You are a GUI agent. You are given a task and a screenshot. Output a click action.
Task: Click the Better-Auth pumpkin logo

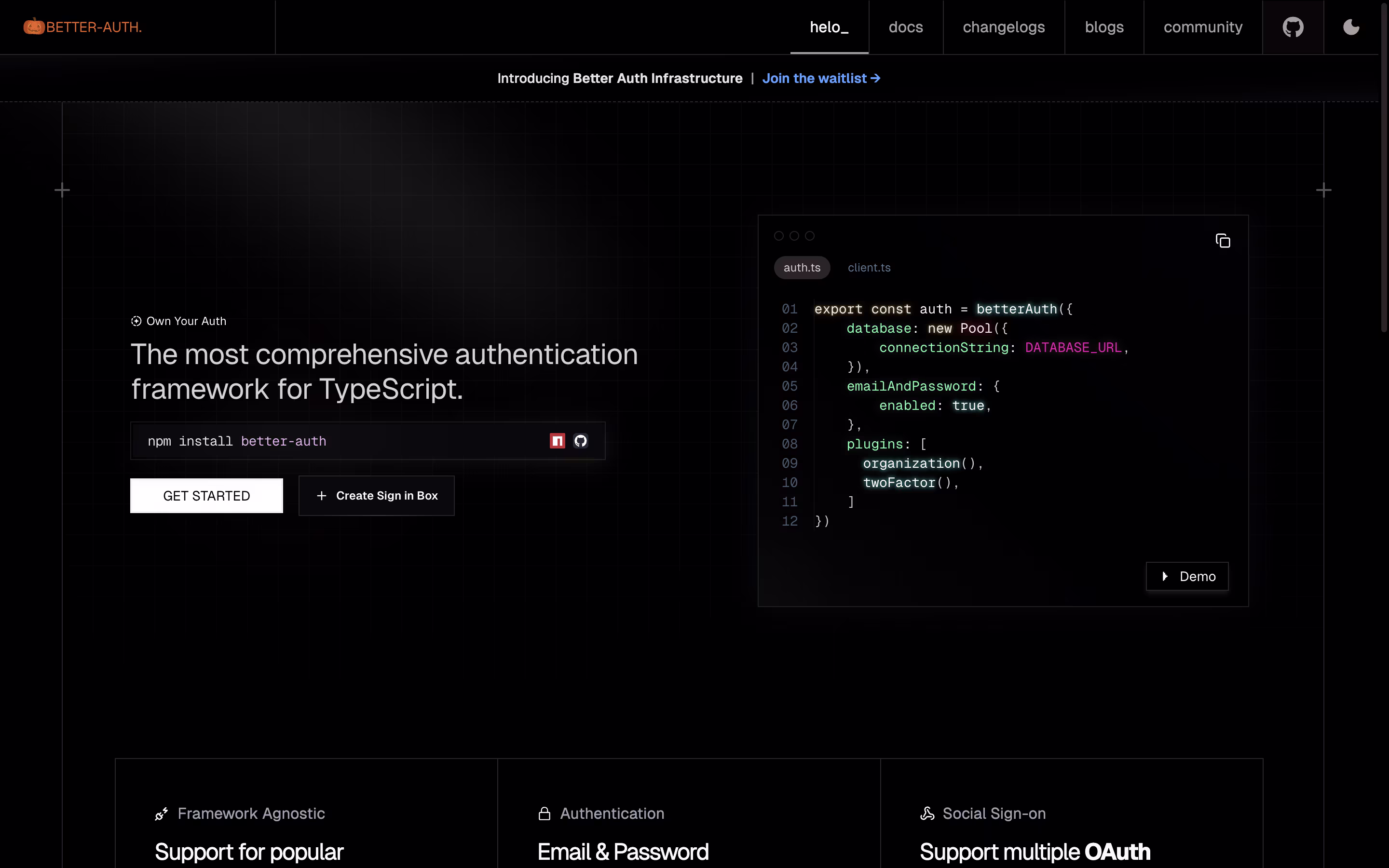pyautogui.click(x=34, y=27)
